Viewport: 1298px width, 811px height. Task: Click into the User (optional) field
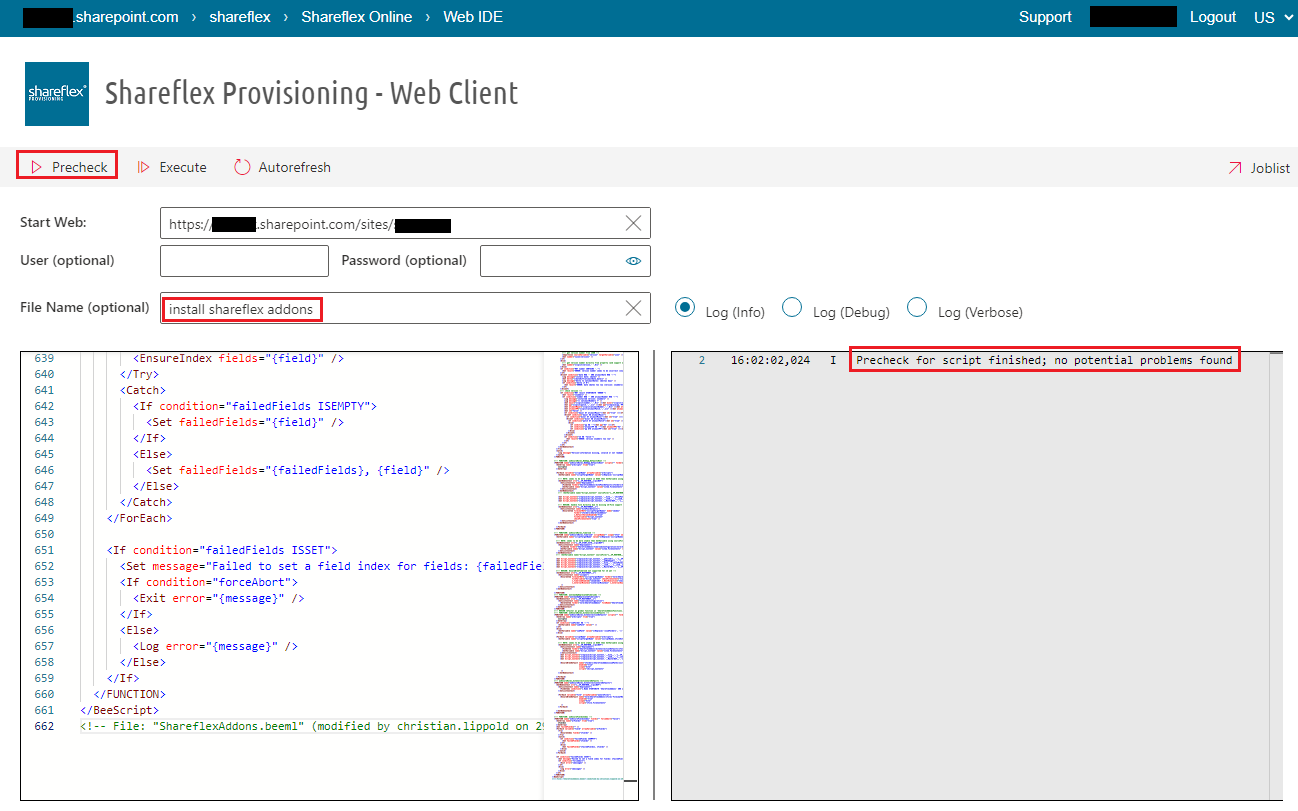pyautogui.click(x=244, y=260)
